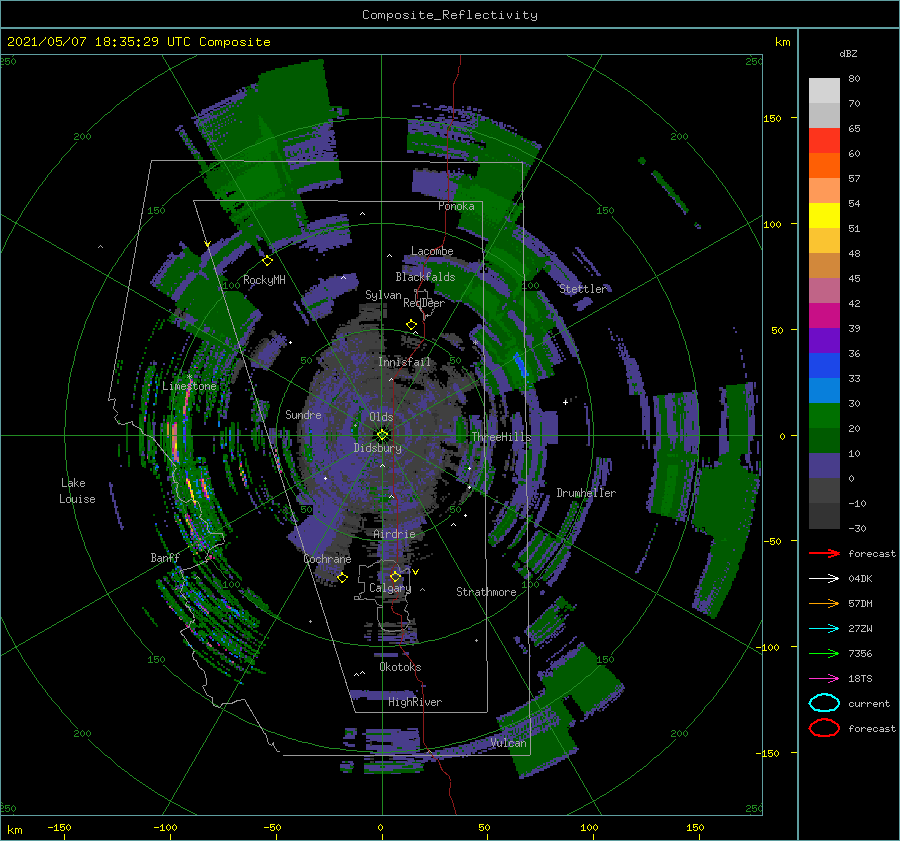
Task: Click the green 7356 arrow icon
Action: (824, 653)
